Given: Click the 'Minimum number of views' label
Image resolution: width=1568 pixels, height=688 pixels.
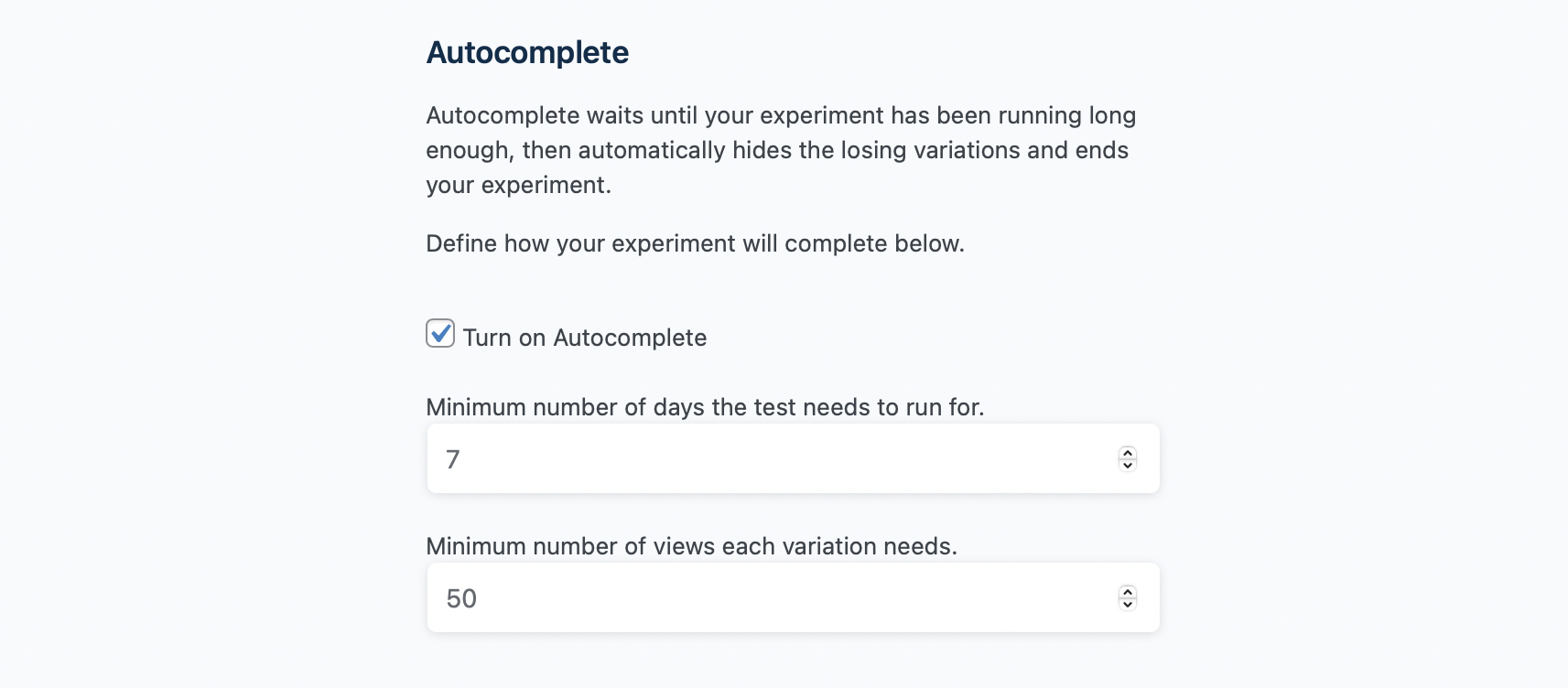Looking at the screenshot, I should [691, 546].
